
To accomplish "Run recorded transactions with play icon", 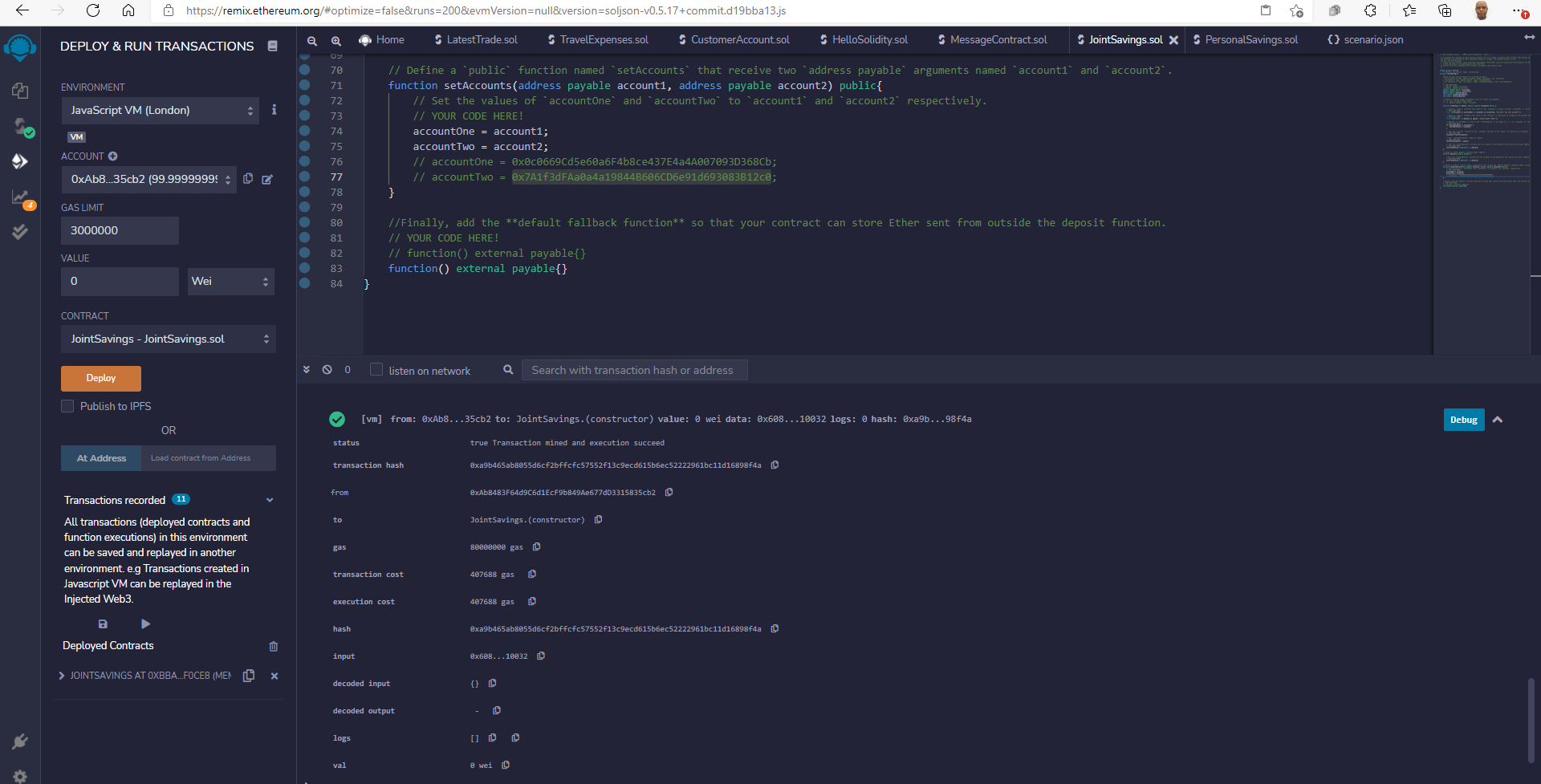I will point(145,624).
